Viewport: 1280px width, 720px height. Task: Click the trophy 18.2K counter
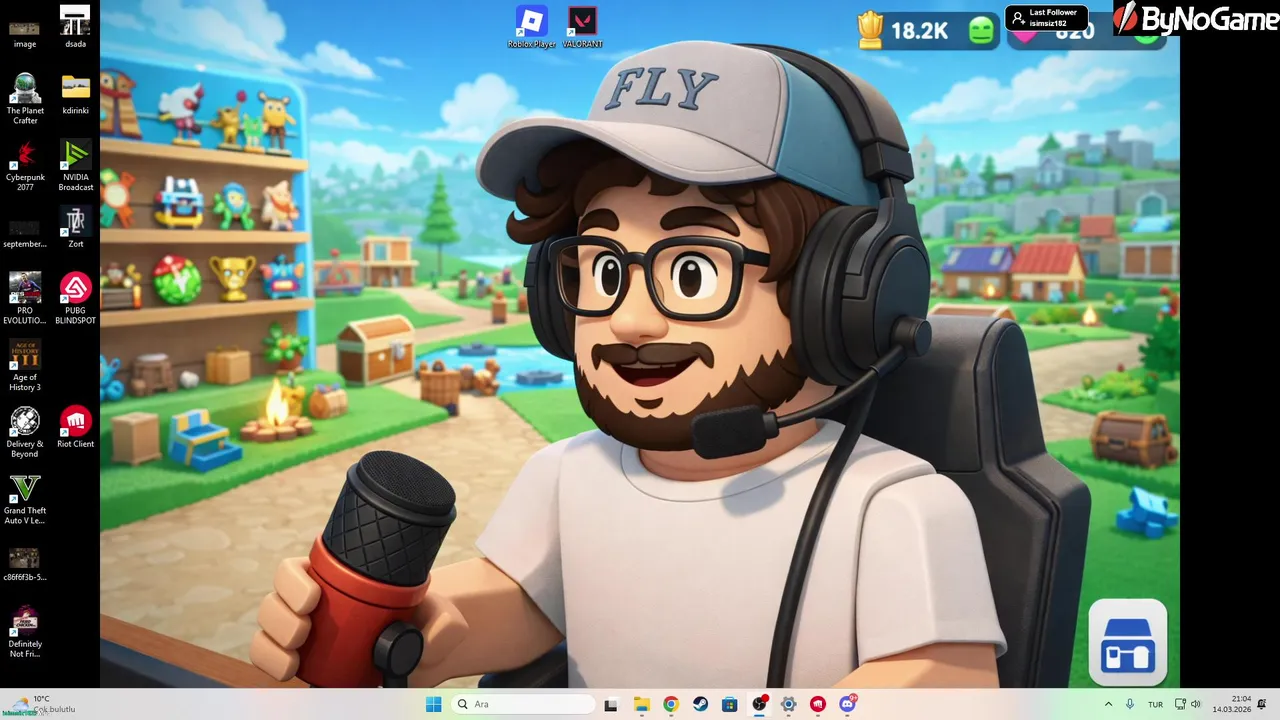[905, 30]
